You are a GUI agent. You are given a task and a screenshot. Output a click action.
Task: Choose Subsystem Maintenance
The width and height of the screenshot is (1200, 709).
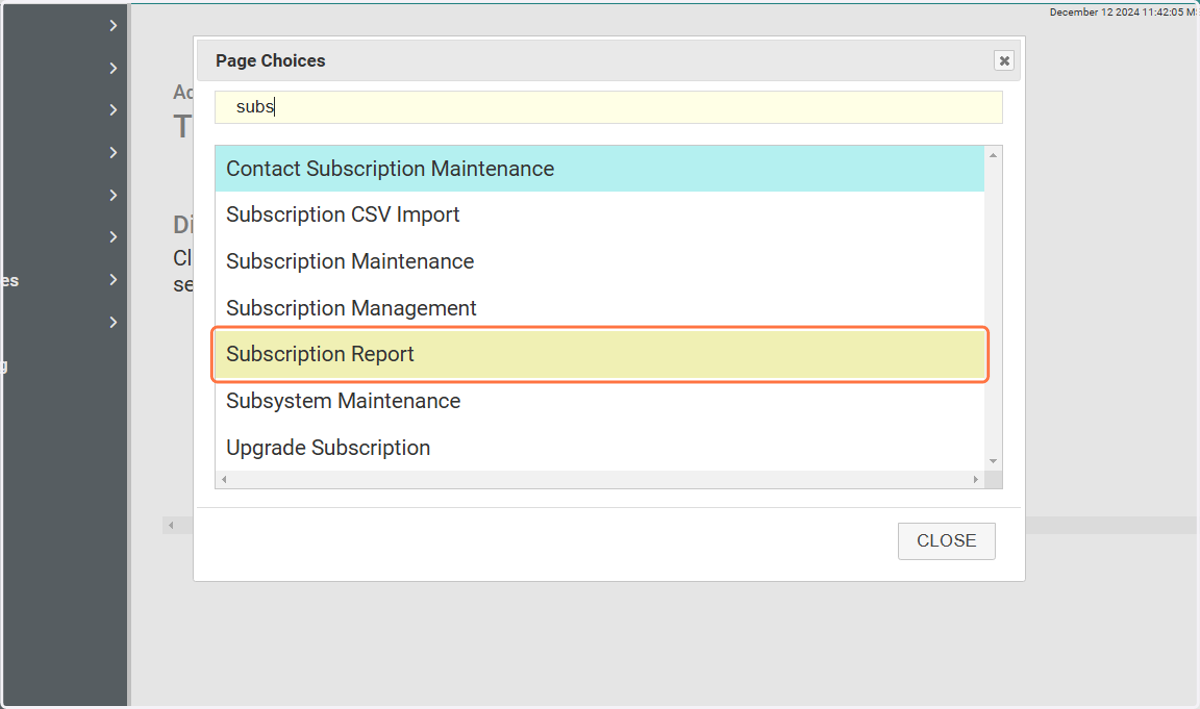click(600, 401)
